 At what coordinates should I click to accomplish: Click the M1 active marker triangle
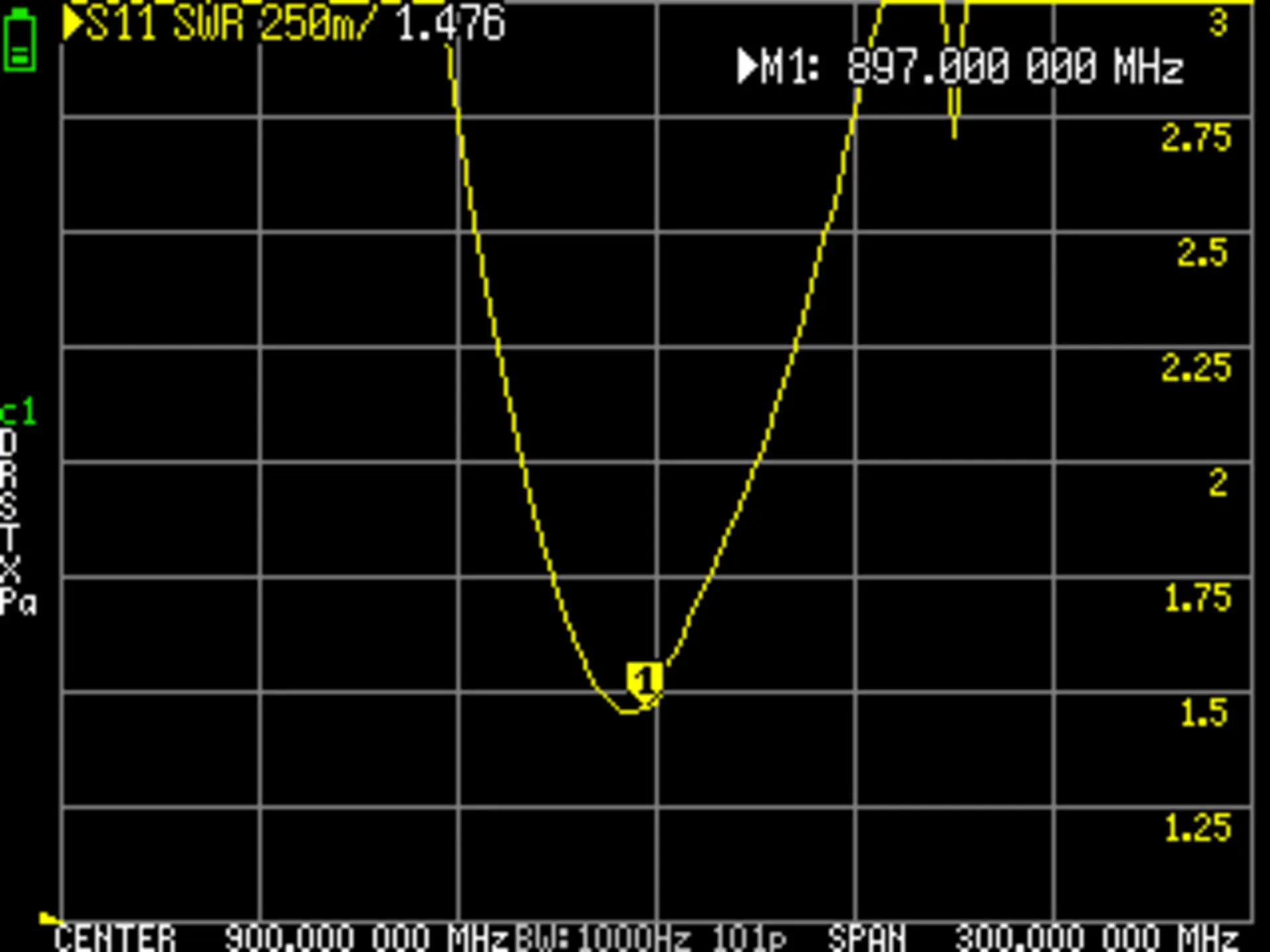point(747,66)
